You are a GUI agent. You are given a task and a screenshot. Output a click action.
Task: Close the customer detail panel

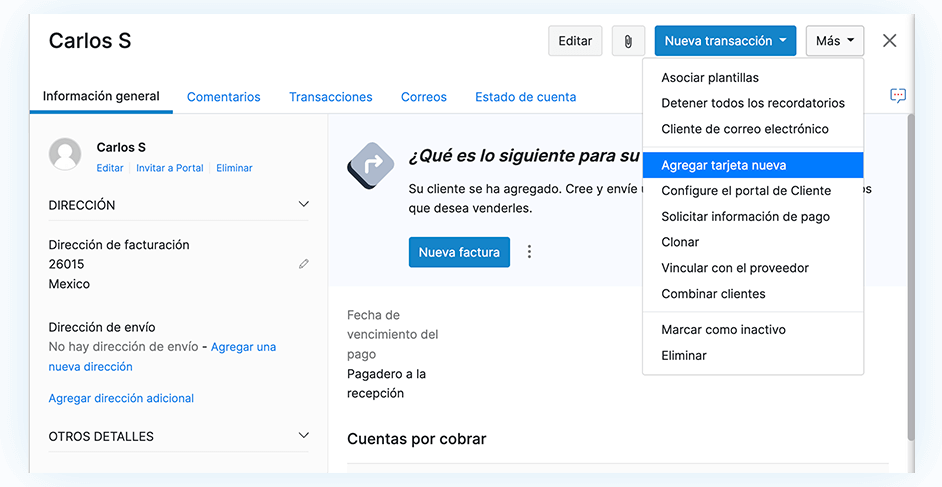(889, 41)
